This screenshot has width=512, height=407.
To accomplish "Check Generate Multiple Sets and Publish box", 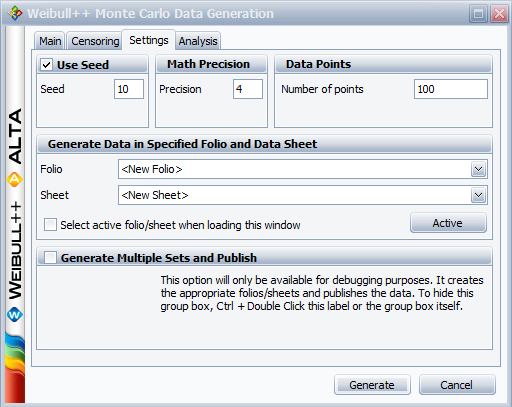I will 50,257.
